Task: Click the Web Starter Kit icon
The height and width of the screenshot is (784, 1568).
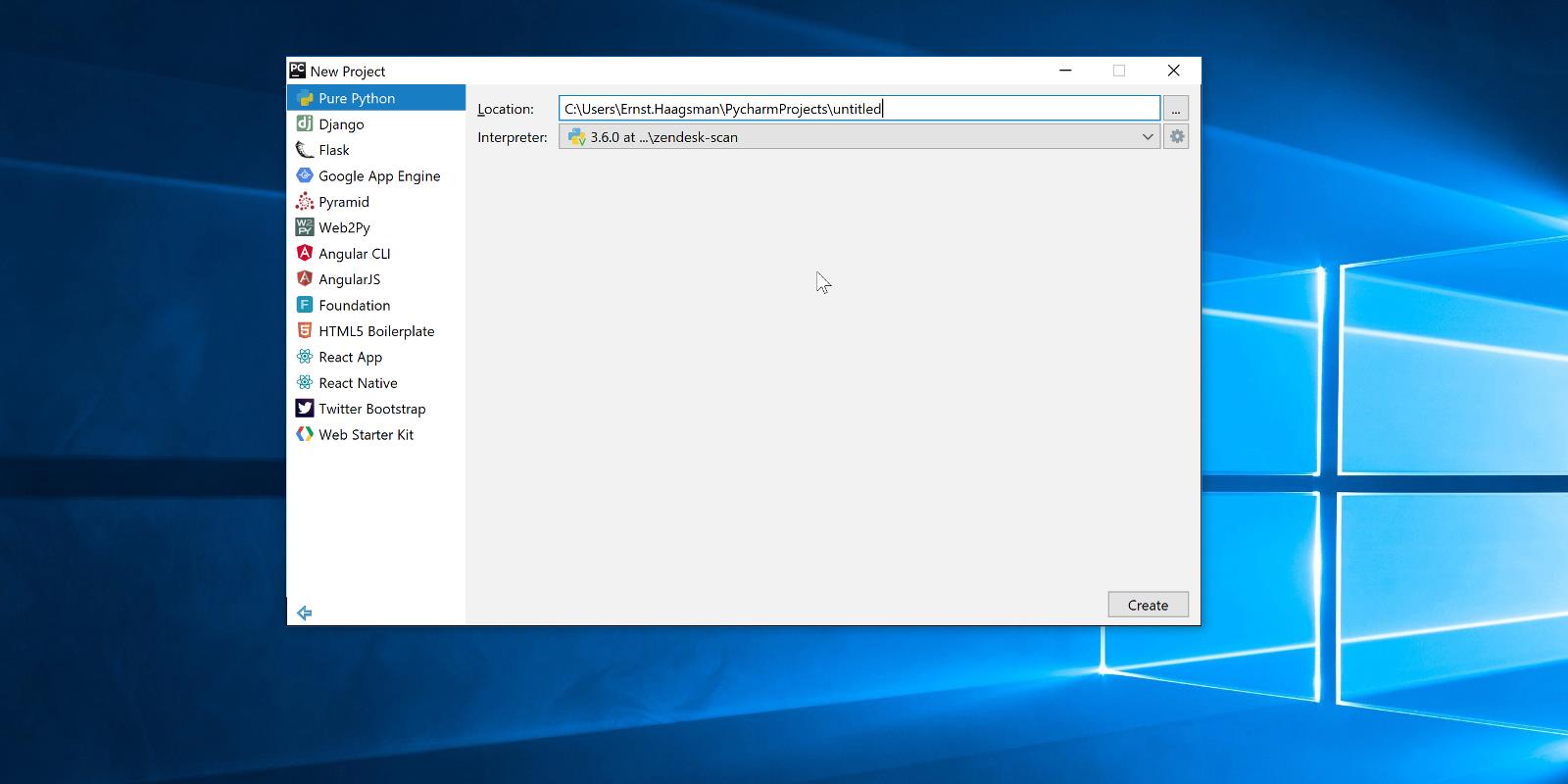Action: click(305, 434)
